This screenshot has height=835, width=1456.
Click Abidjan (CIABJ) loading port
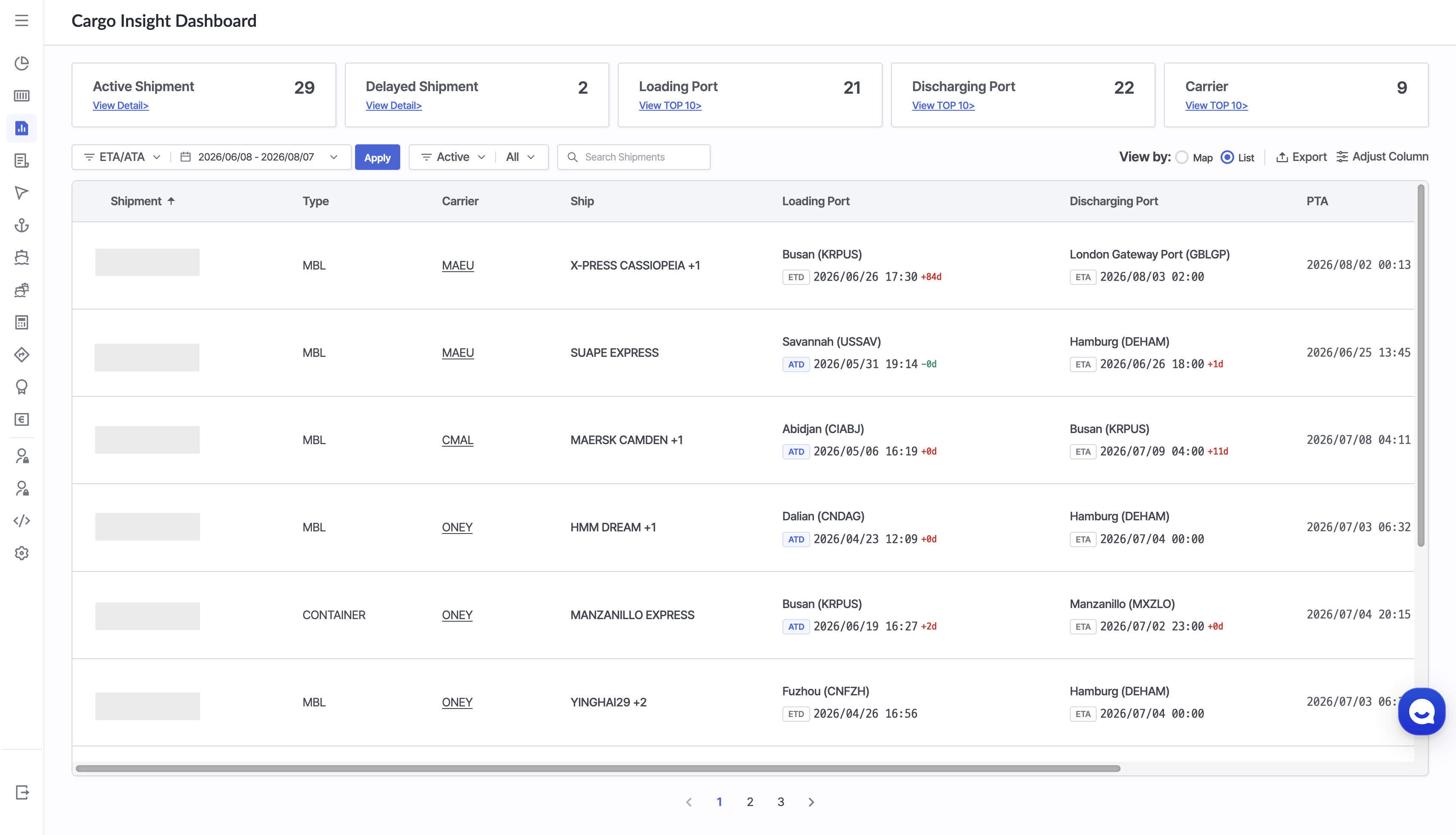(x=823, y=429)
